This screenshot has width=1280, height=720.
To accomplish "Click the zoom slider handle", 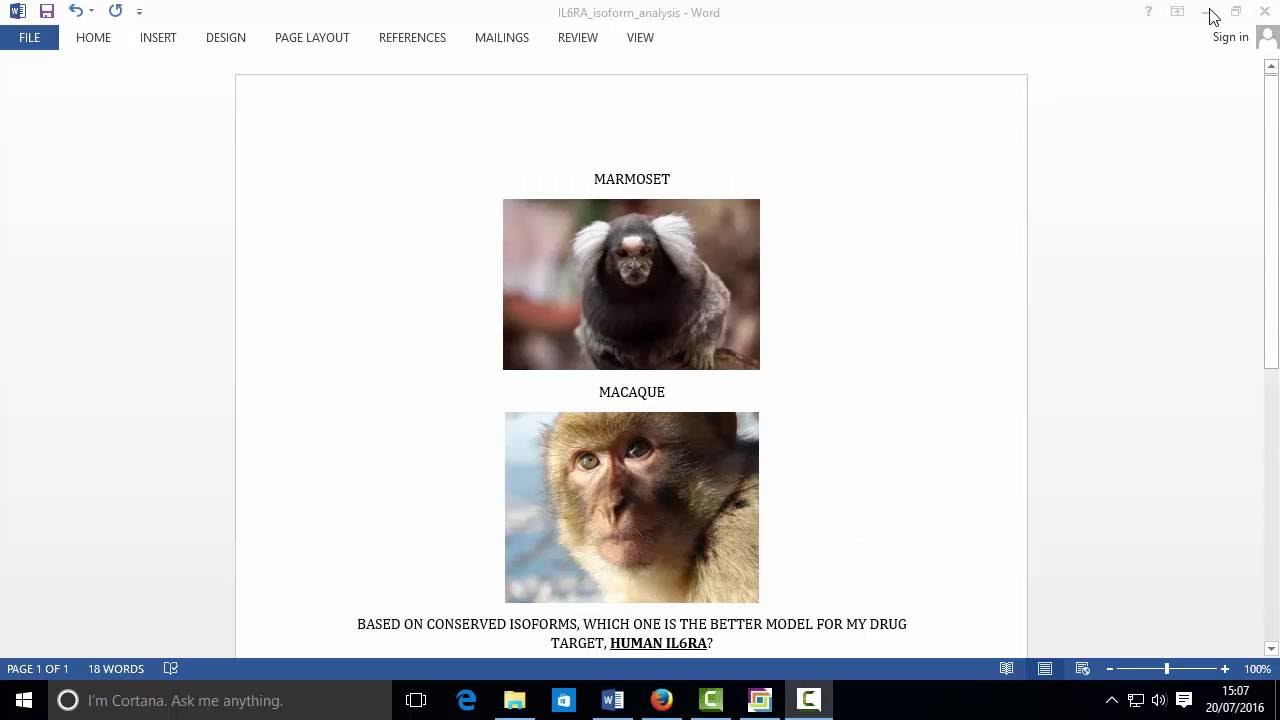I will (1166, 669).
